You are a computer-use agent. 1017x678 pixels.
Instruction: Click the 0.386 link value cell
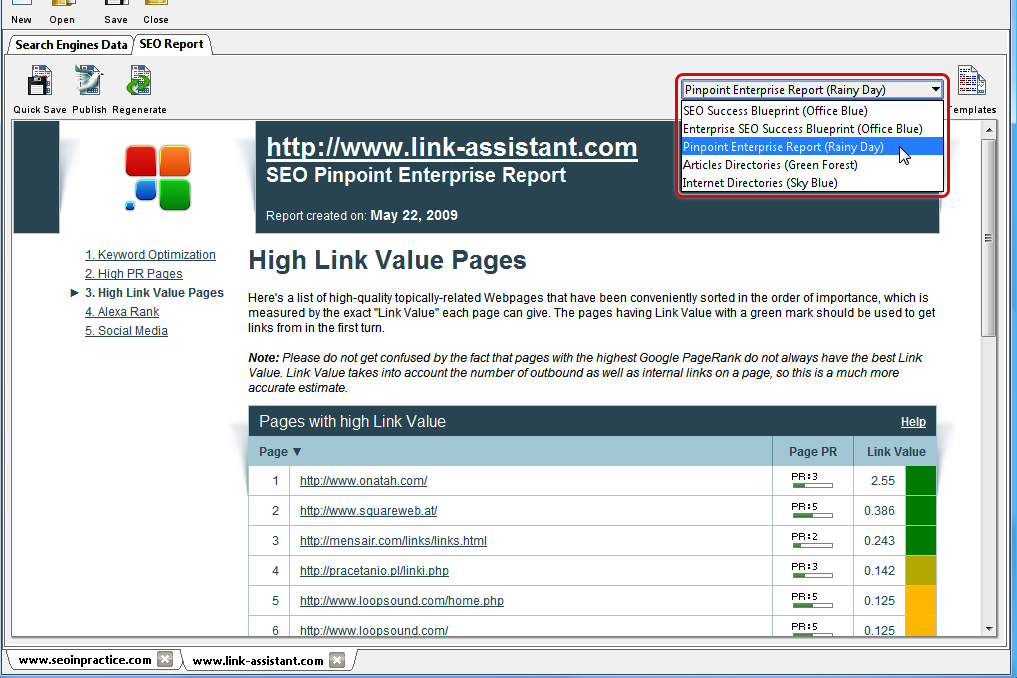pyautogui.click(x=879, y=511)
